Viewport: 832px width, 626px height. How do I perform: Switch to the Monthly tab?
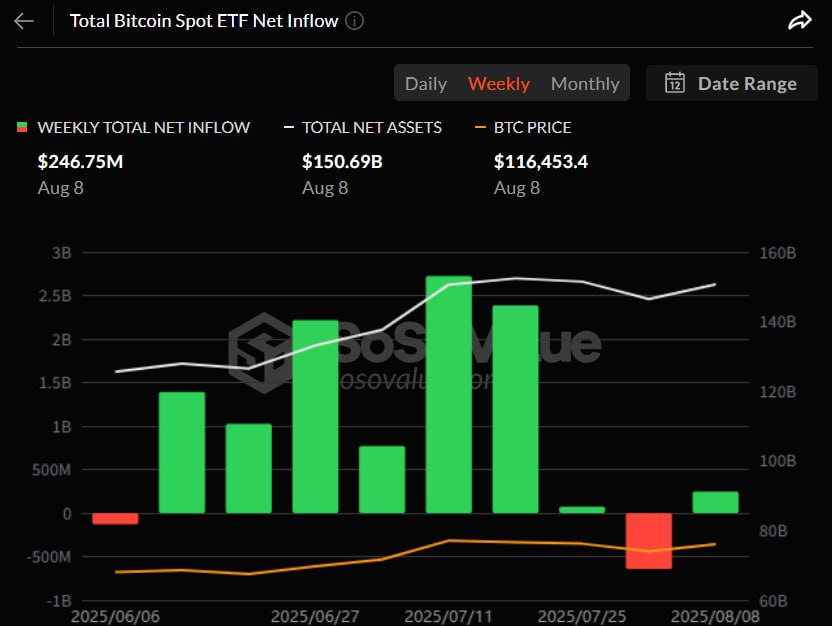585,83
